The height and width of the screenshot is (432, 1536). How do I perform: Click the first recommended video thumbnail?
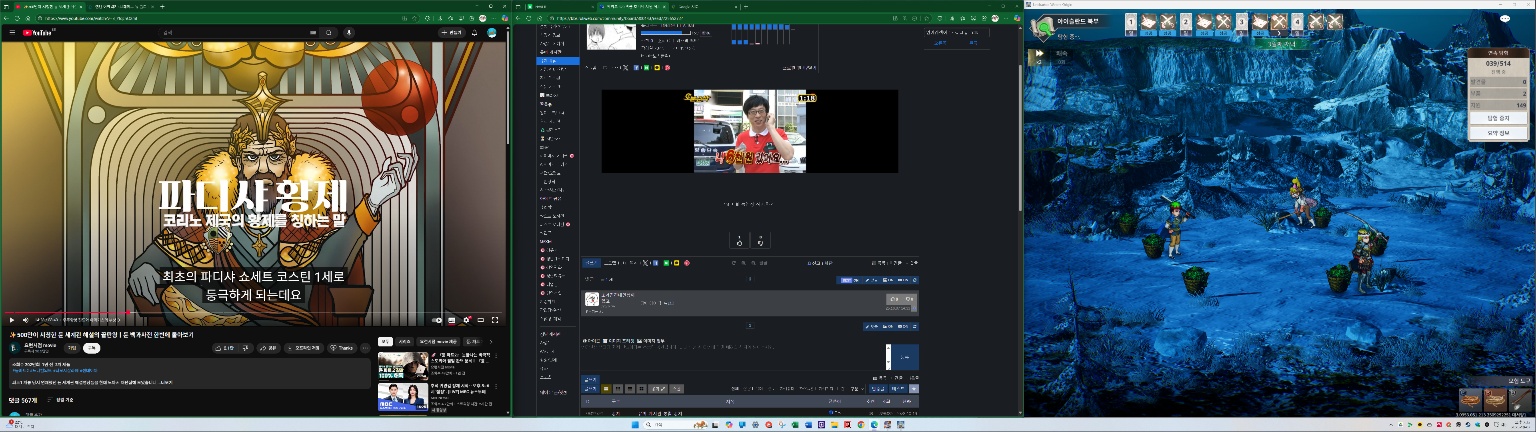coord(402,365)
